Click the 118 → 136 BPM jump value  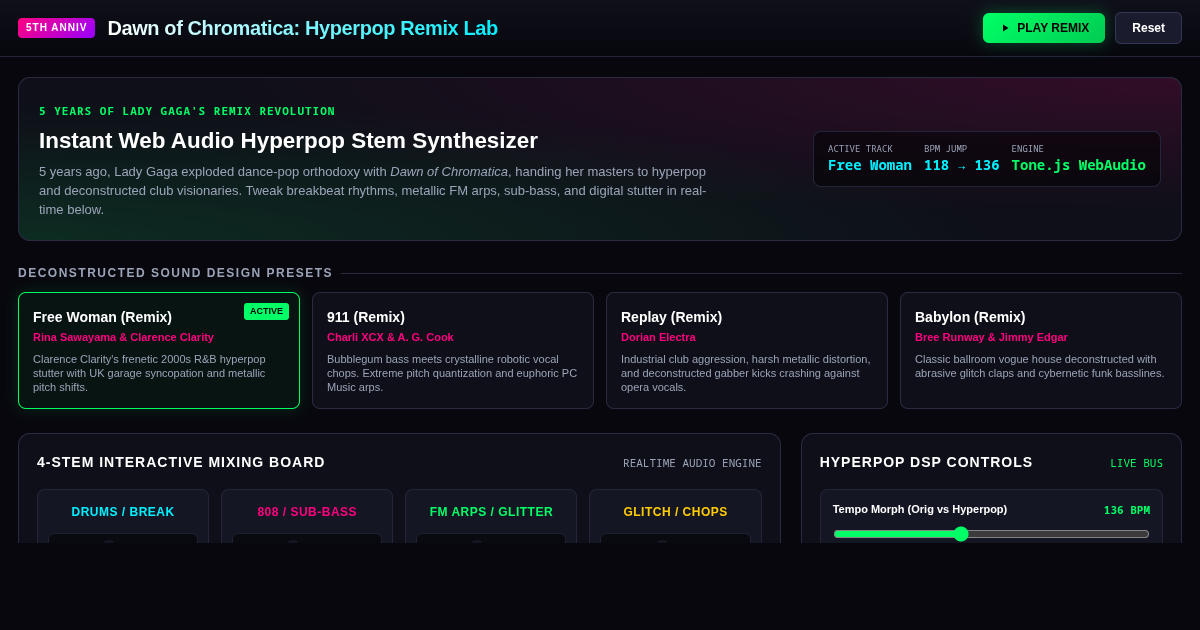[961, 165]
